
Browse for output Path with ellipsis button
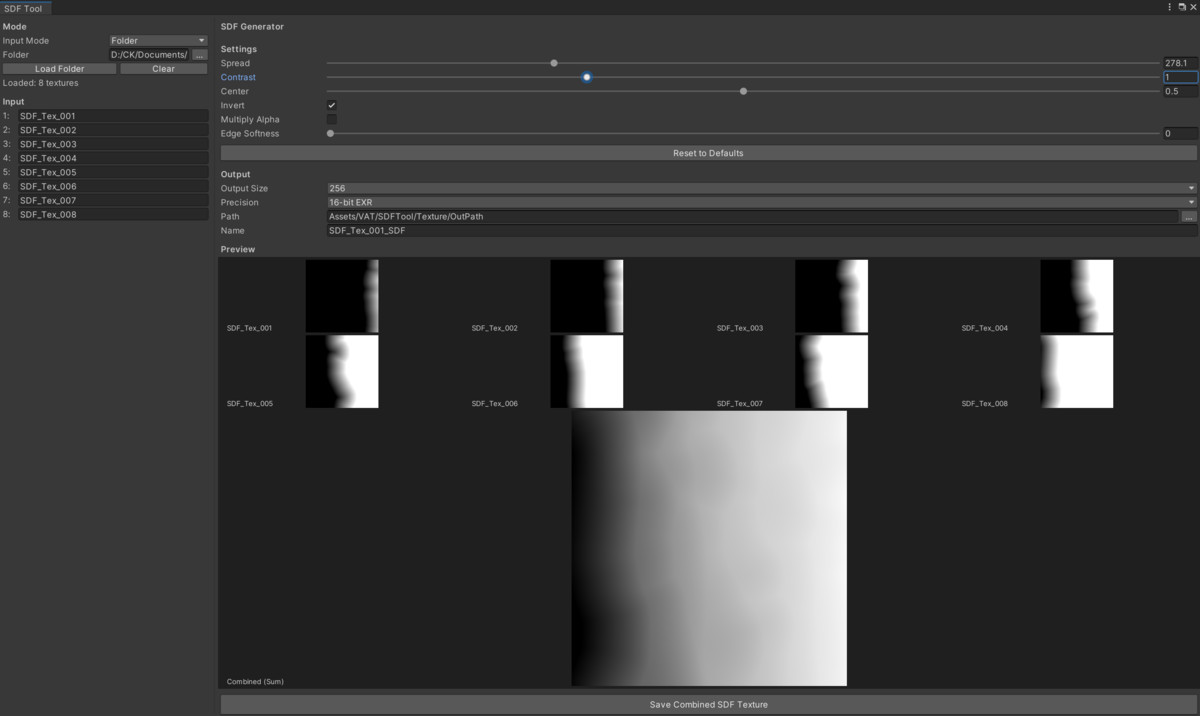click(x=1188, y=216)
